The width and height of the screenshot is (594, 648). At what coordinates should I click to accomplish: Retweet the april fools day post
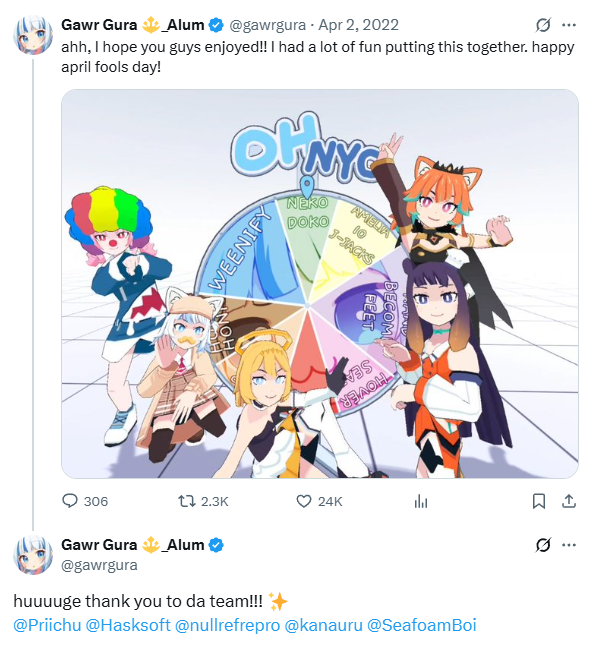coord(203,501)
